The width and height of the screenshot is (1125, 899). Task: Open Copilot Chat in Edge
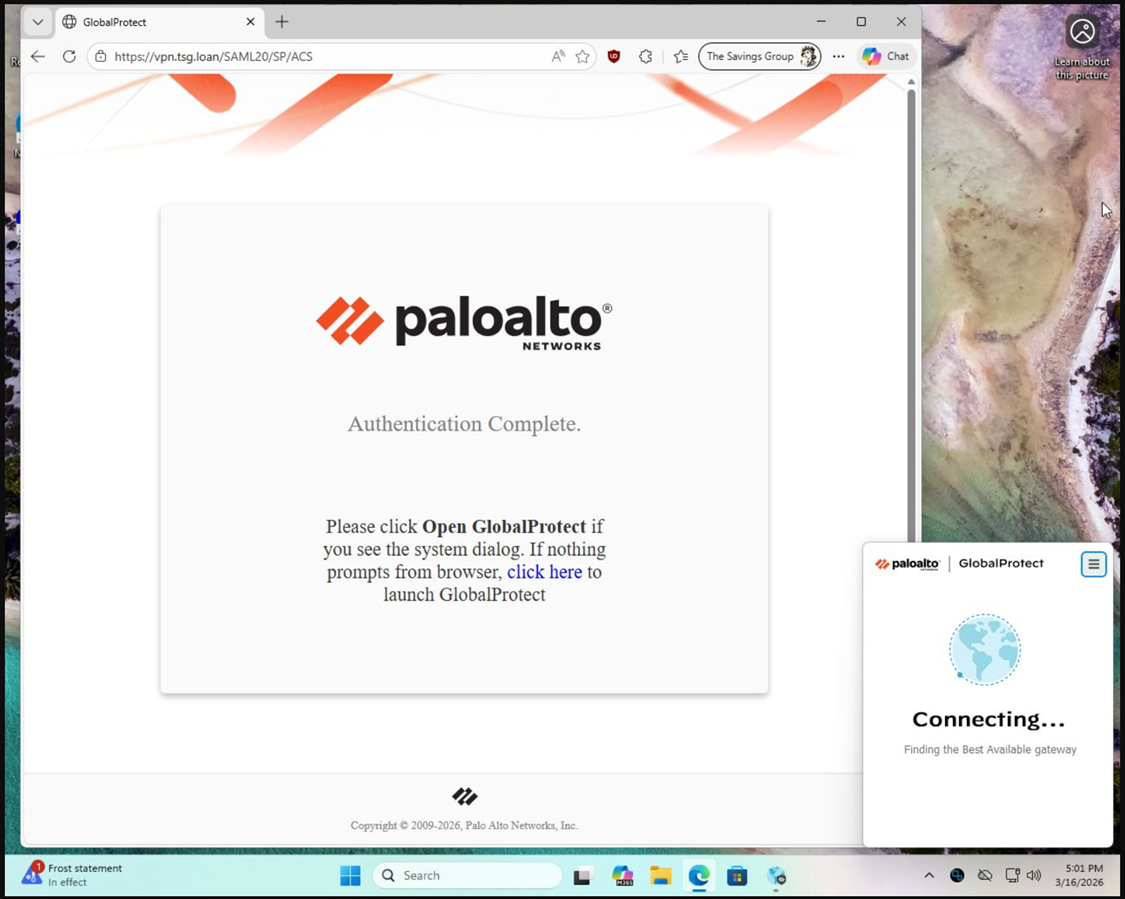[x=886, y=57]
